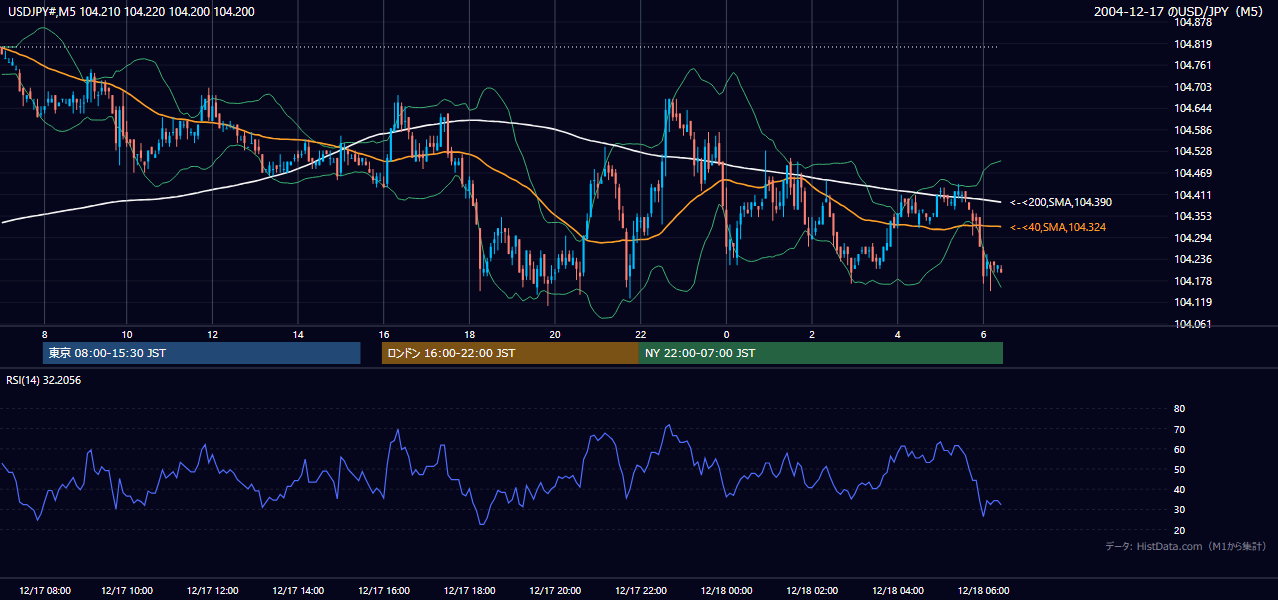Click the 12/18 04:00 date label

898,591
